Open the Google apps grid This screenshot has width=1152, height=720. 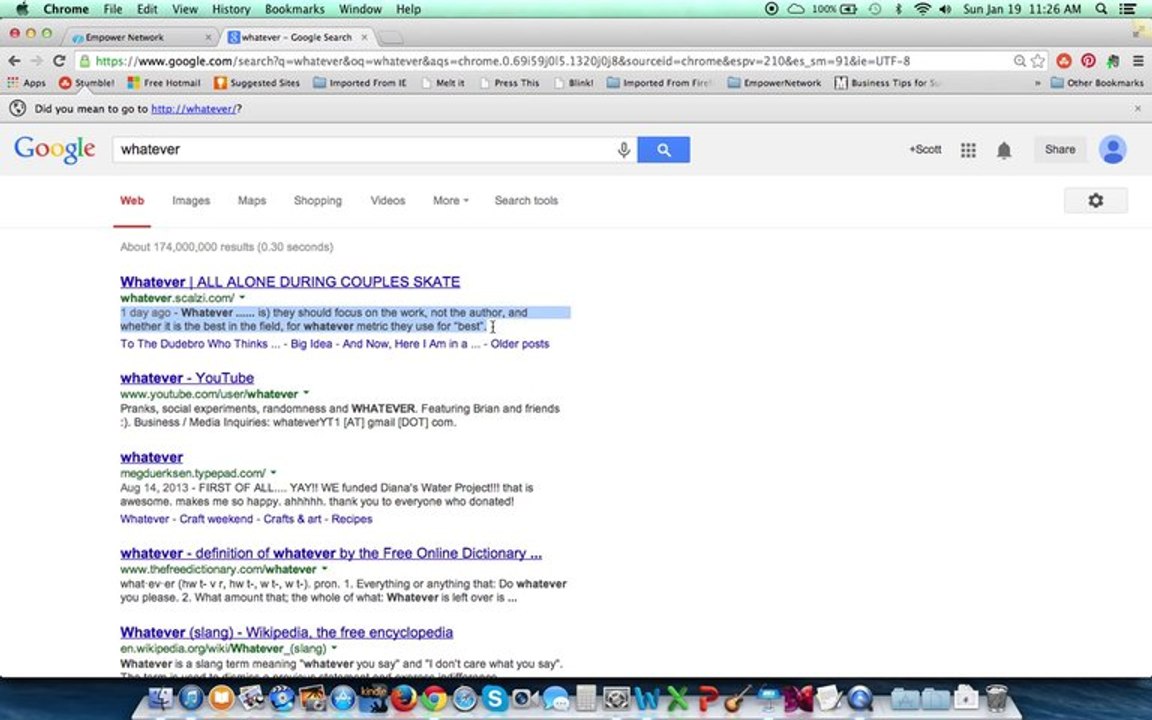pos(968,150)
